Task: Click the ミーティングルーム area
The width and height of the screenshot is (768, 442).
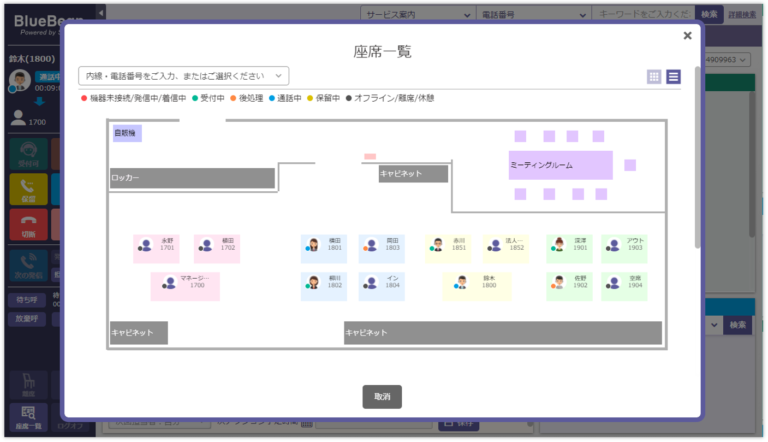Action: (x=560, y=165)
